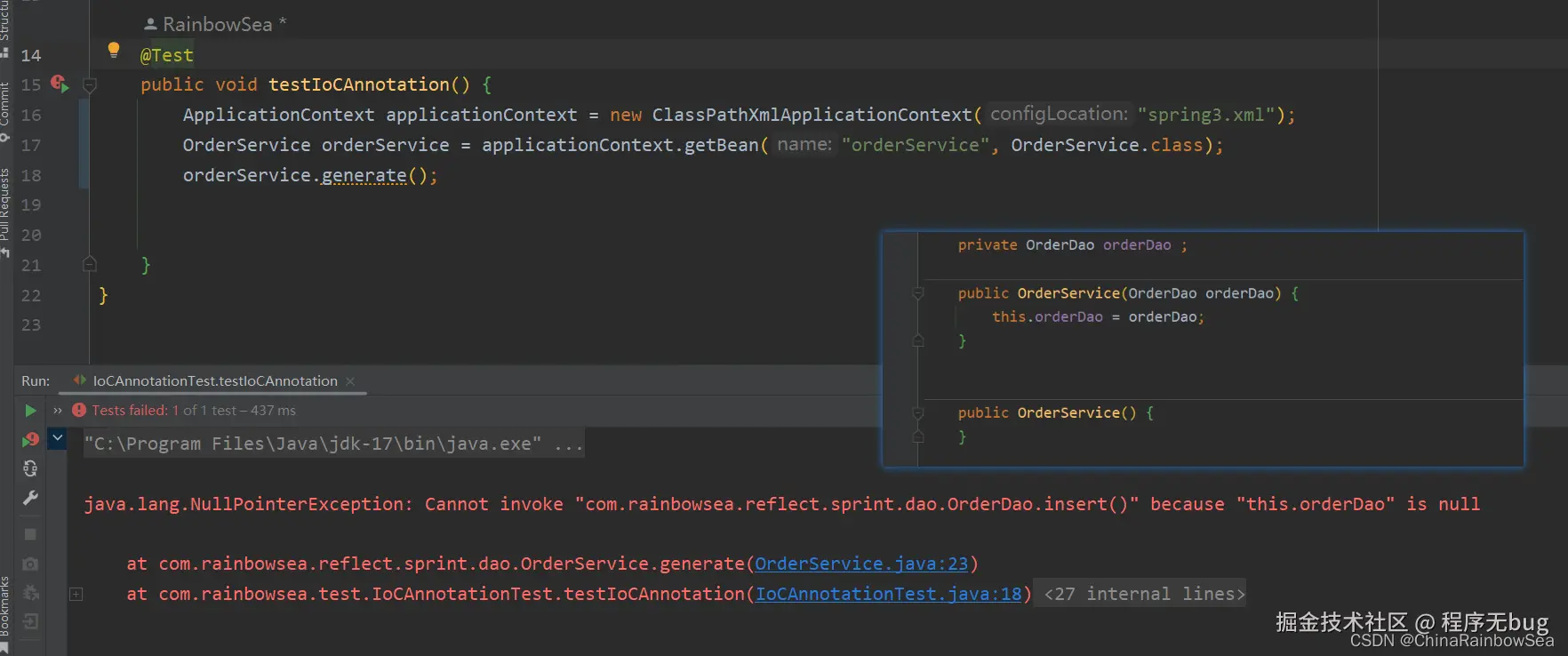Click line number 19 in gutter

pyautogui.click(x=31, y=205)
